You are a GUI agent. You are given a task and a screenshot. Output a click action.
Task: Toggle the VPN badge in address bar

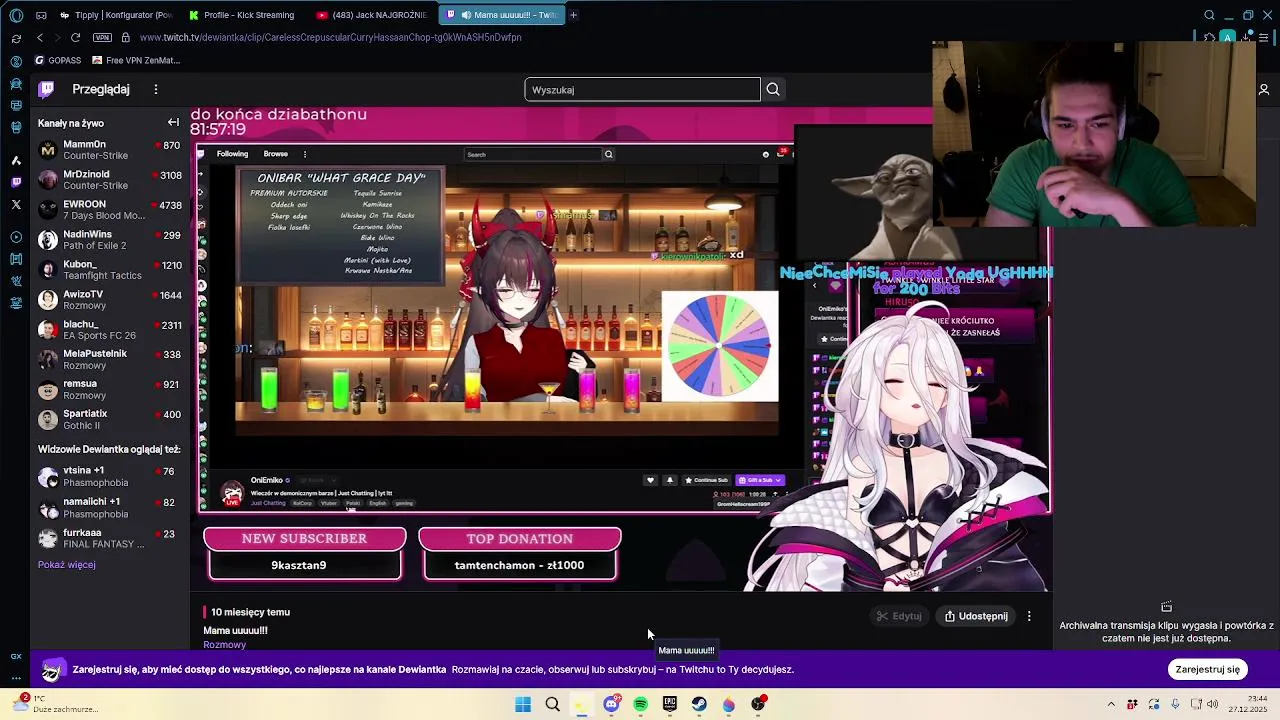(102, 37)
